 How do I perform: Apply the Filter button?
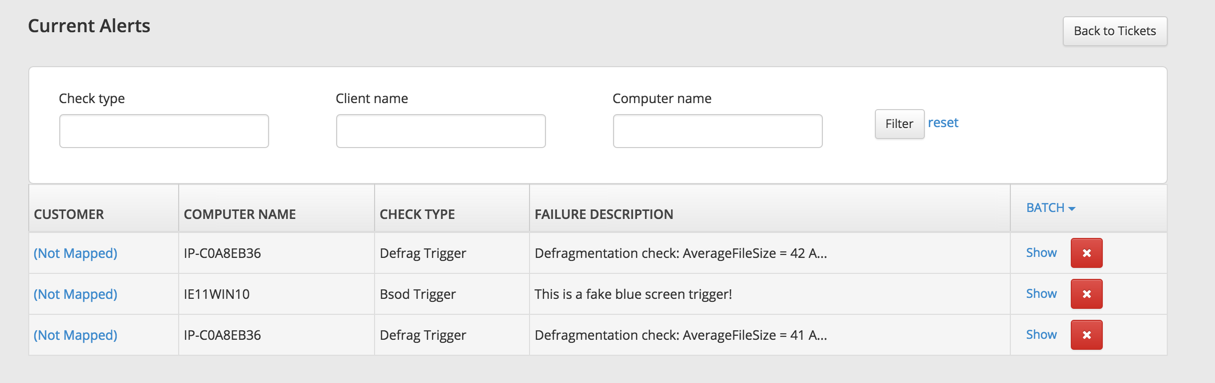(899, 124)
